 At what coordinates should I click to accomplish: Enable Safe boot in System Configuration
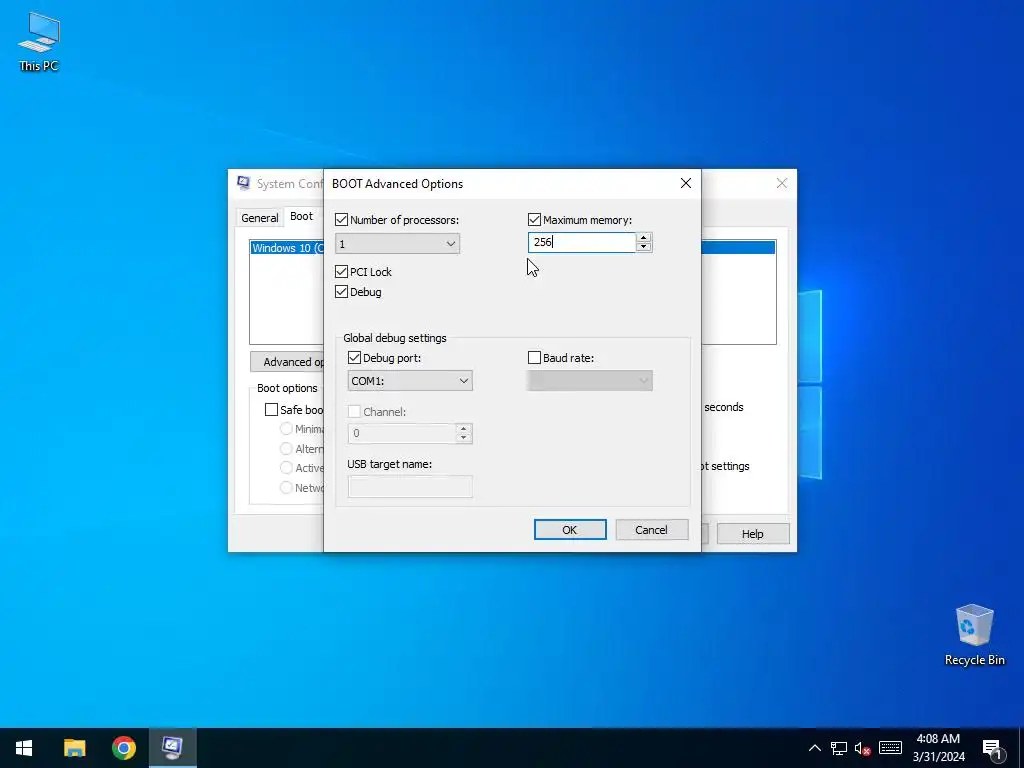pos(271,409)
